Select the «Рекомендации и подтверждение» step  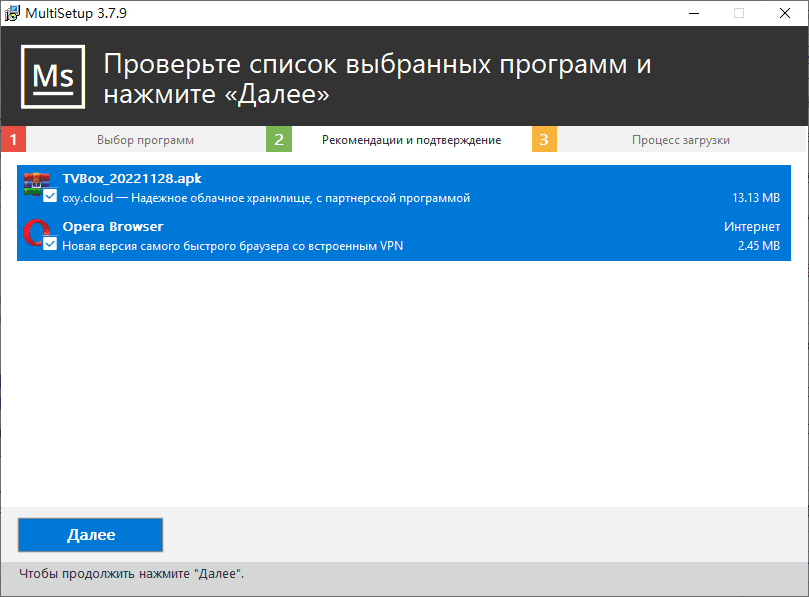(411, 140)
